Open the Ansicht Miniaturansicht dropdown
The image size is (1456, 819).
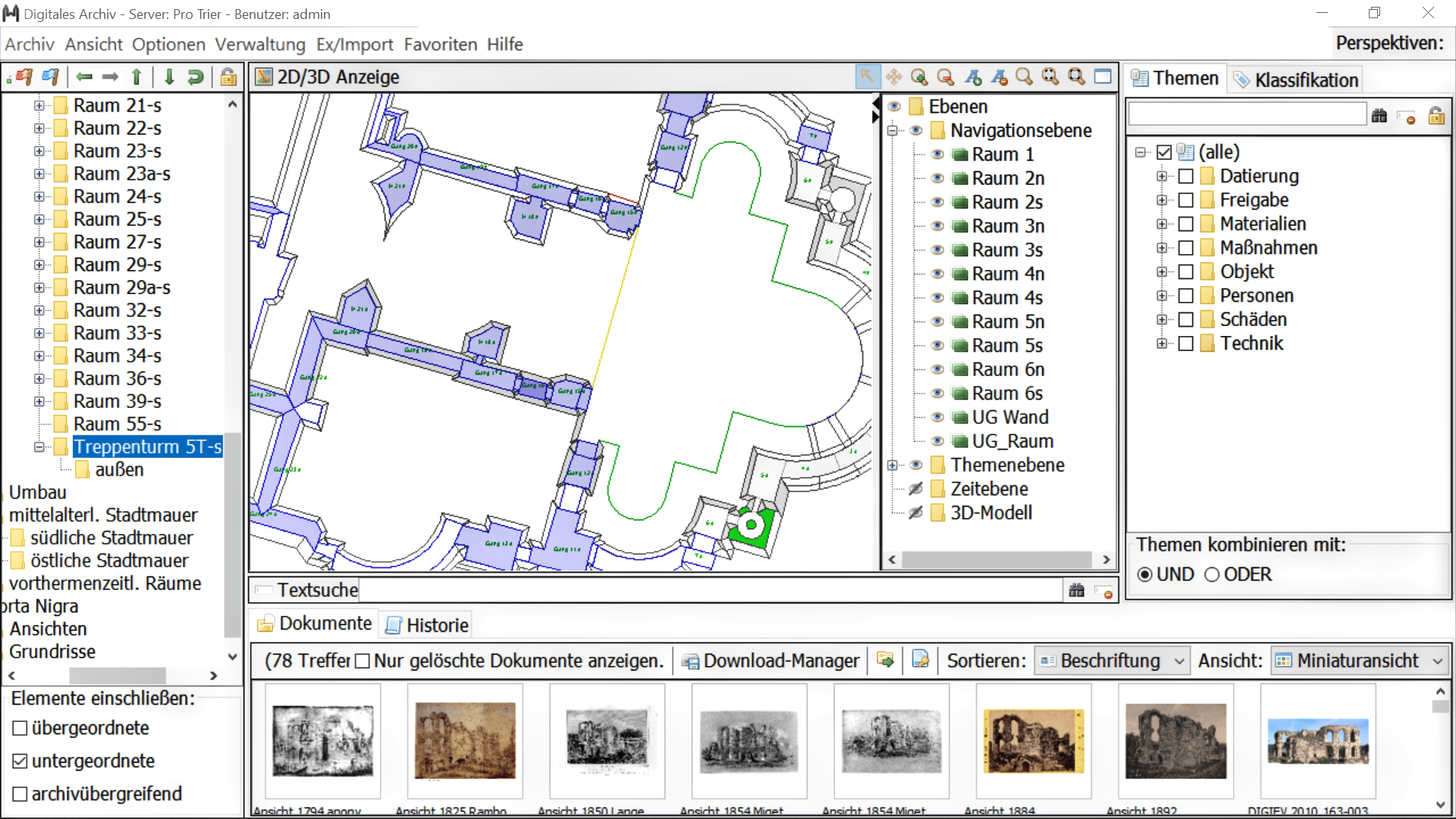pyautogui.click(x=1360, y=661)
